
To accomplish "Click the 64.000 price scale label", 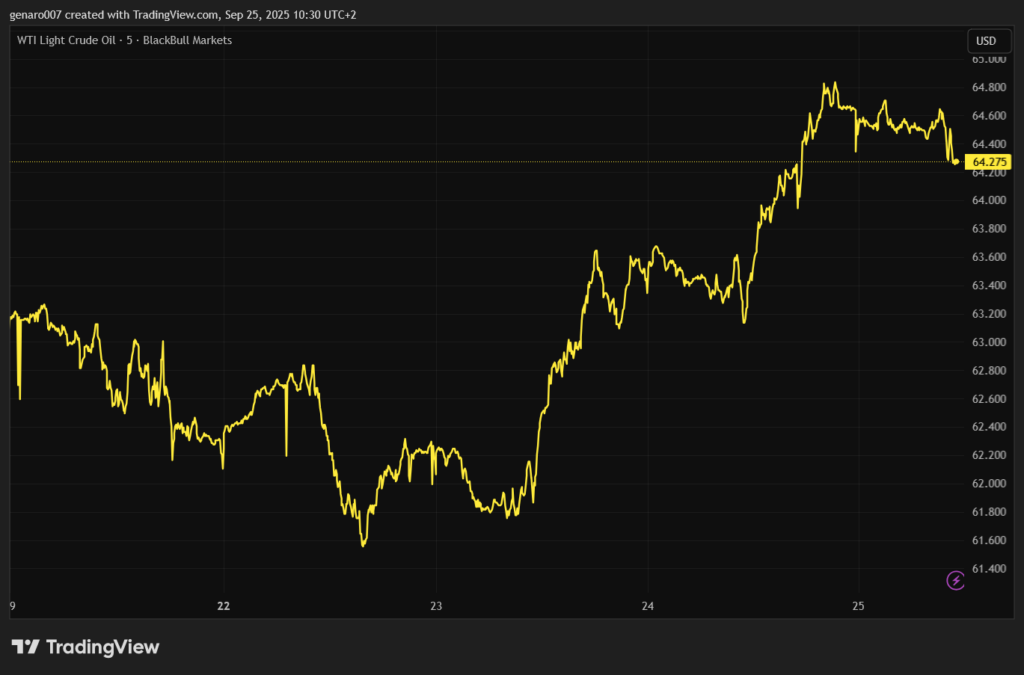I will pyautogui.click(x=989, y=200).
